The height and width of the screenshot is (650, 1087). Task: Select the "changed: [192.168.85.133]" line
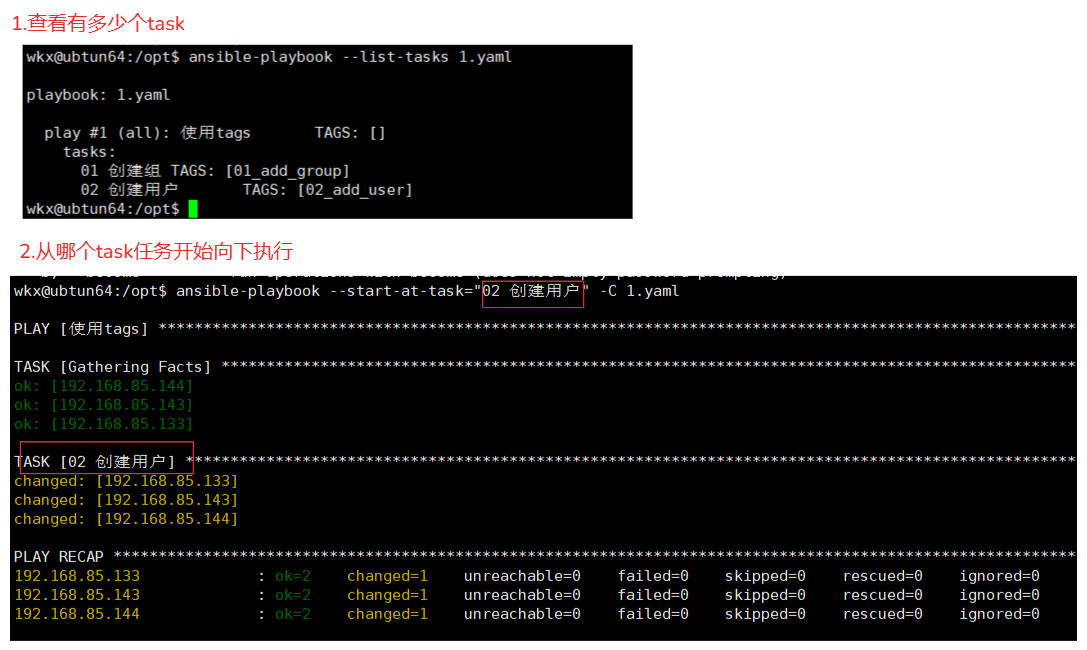126,480
